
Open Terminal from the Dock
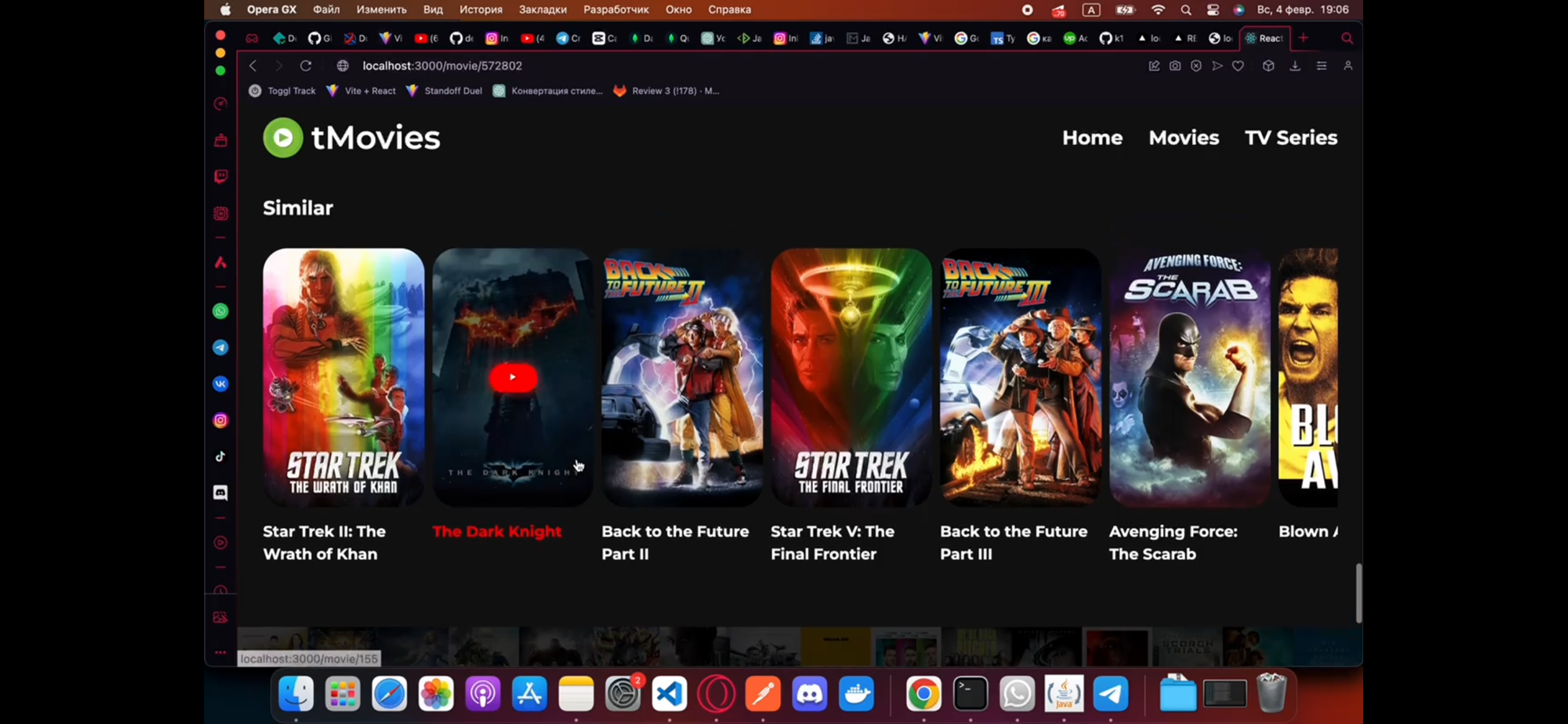(970, 693)
